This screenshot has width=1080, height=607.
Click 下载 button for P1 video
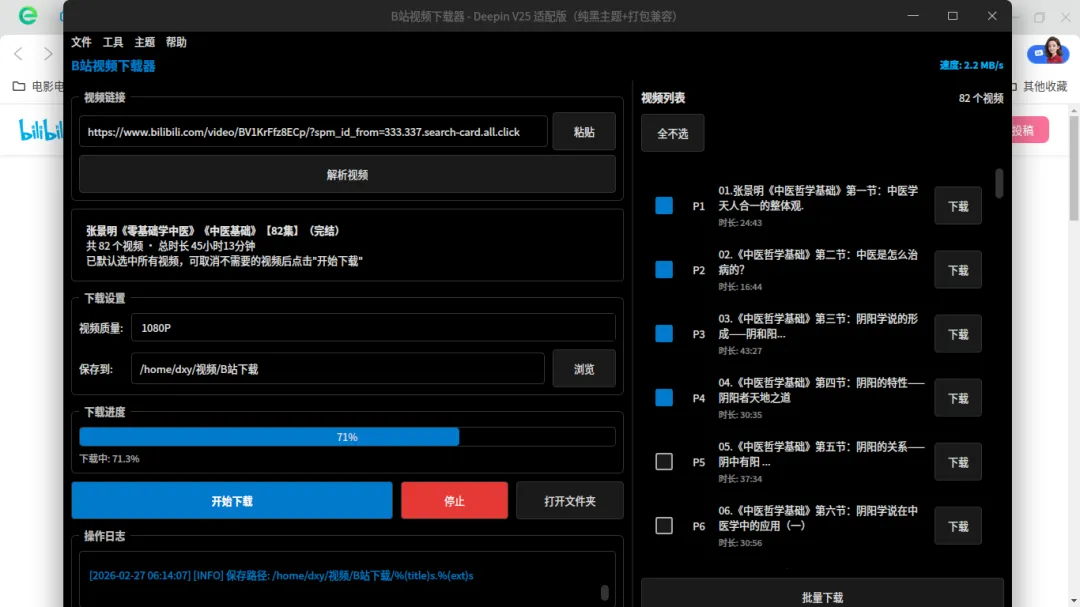[958, 206]
